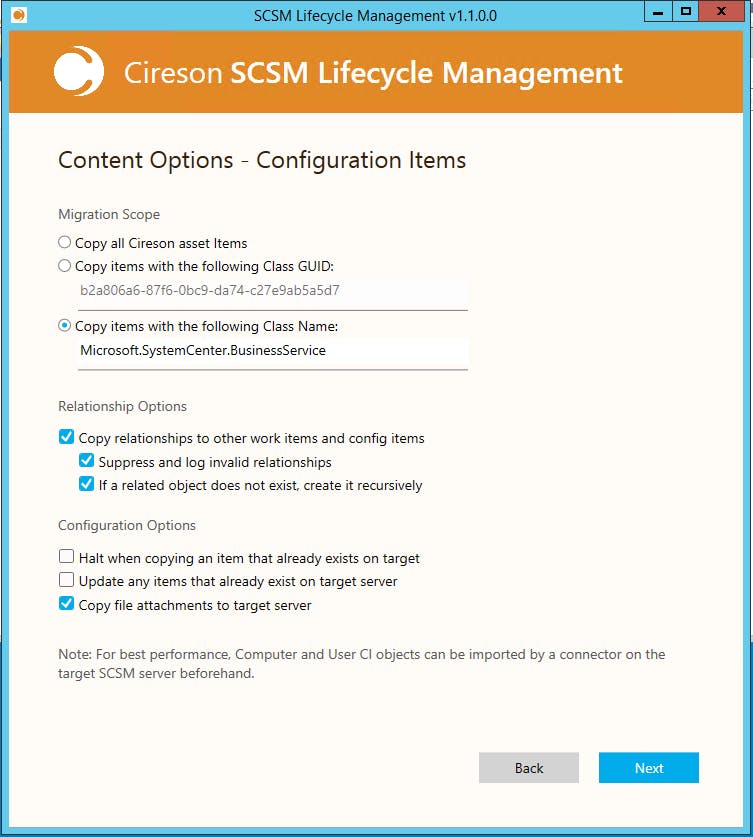The height and width of the screenshot is (837, 753).
Task: Click the Class Name input field
Action: [273, 351]
